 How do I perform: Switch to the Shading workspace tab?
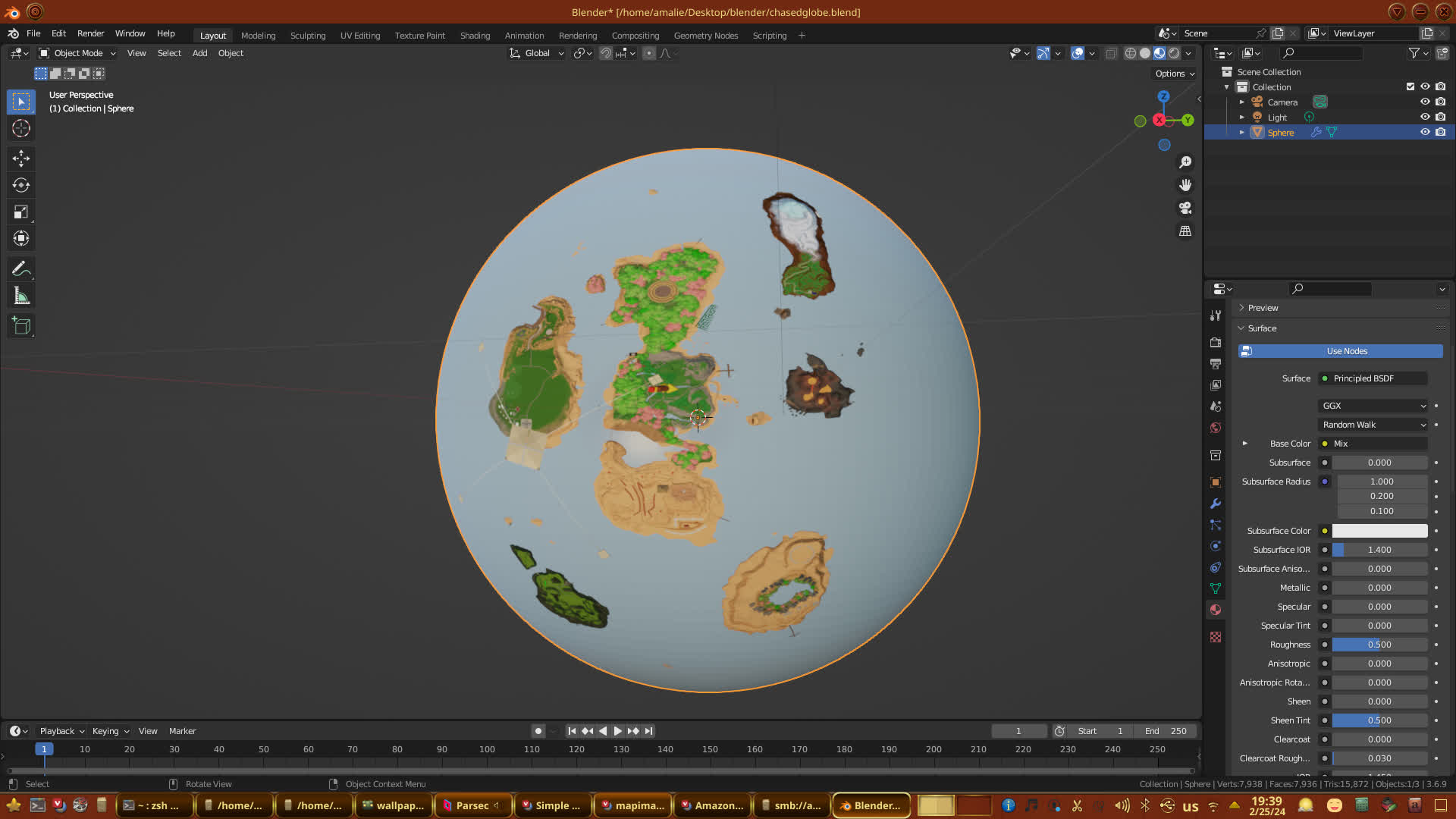(x=475, y=36)
